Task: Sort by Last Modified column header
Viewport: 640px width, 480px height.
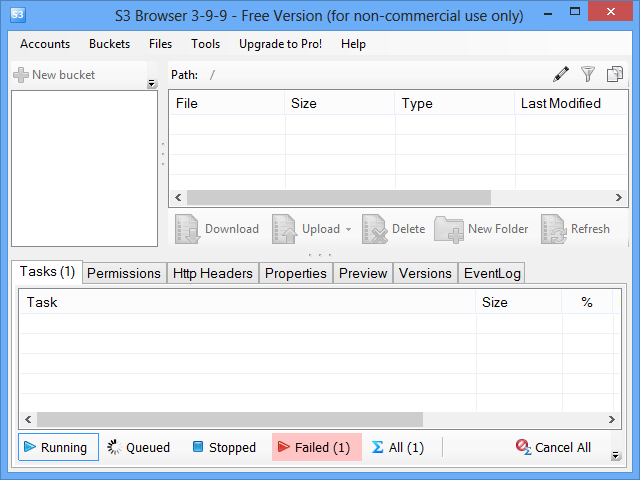Action: click(571, 103)
